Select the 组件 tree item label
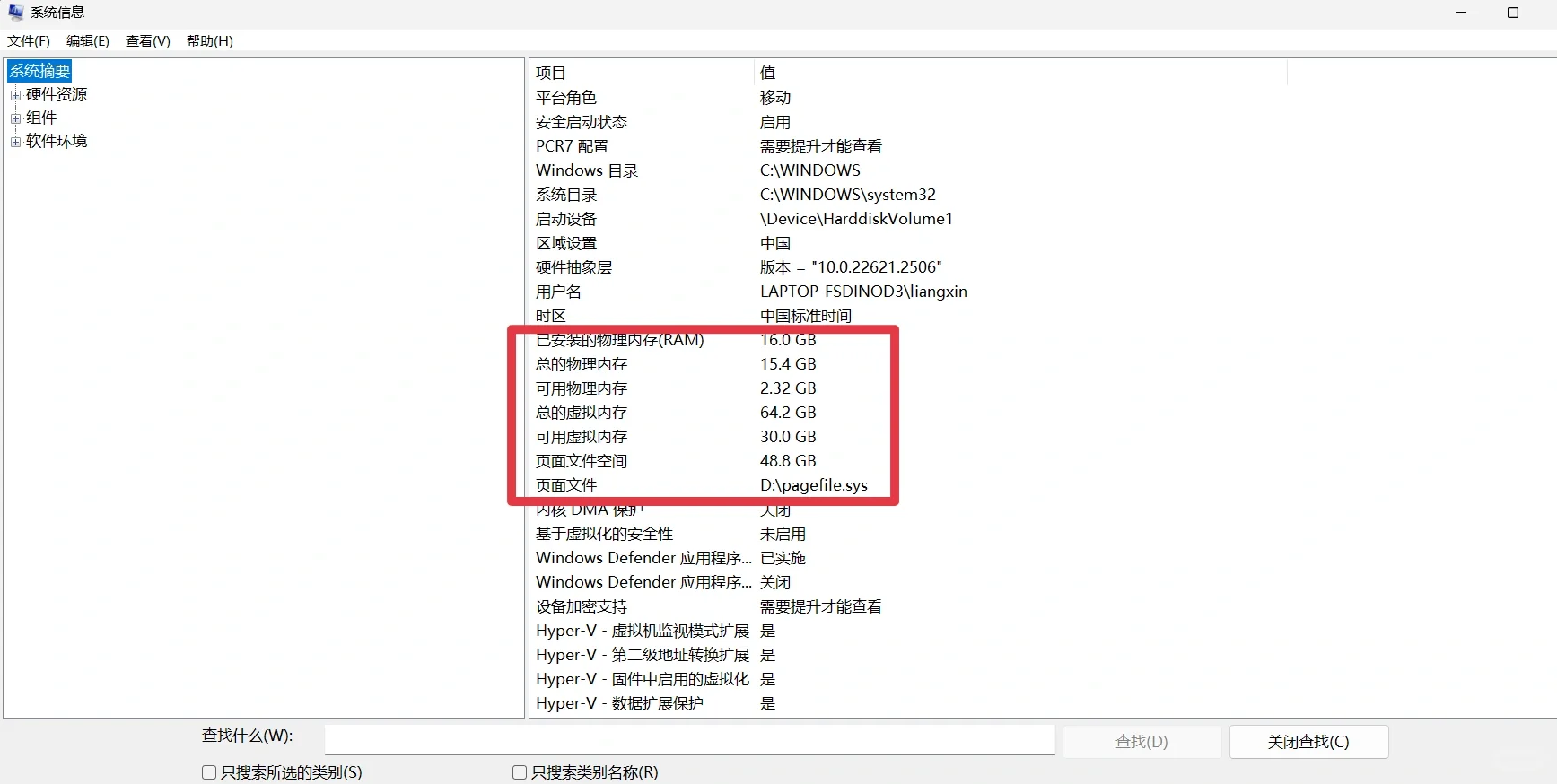The width and height of the screenshot is (1557, 784). (x=41, y=118)
